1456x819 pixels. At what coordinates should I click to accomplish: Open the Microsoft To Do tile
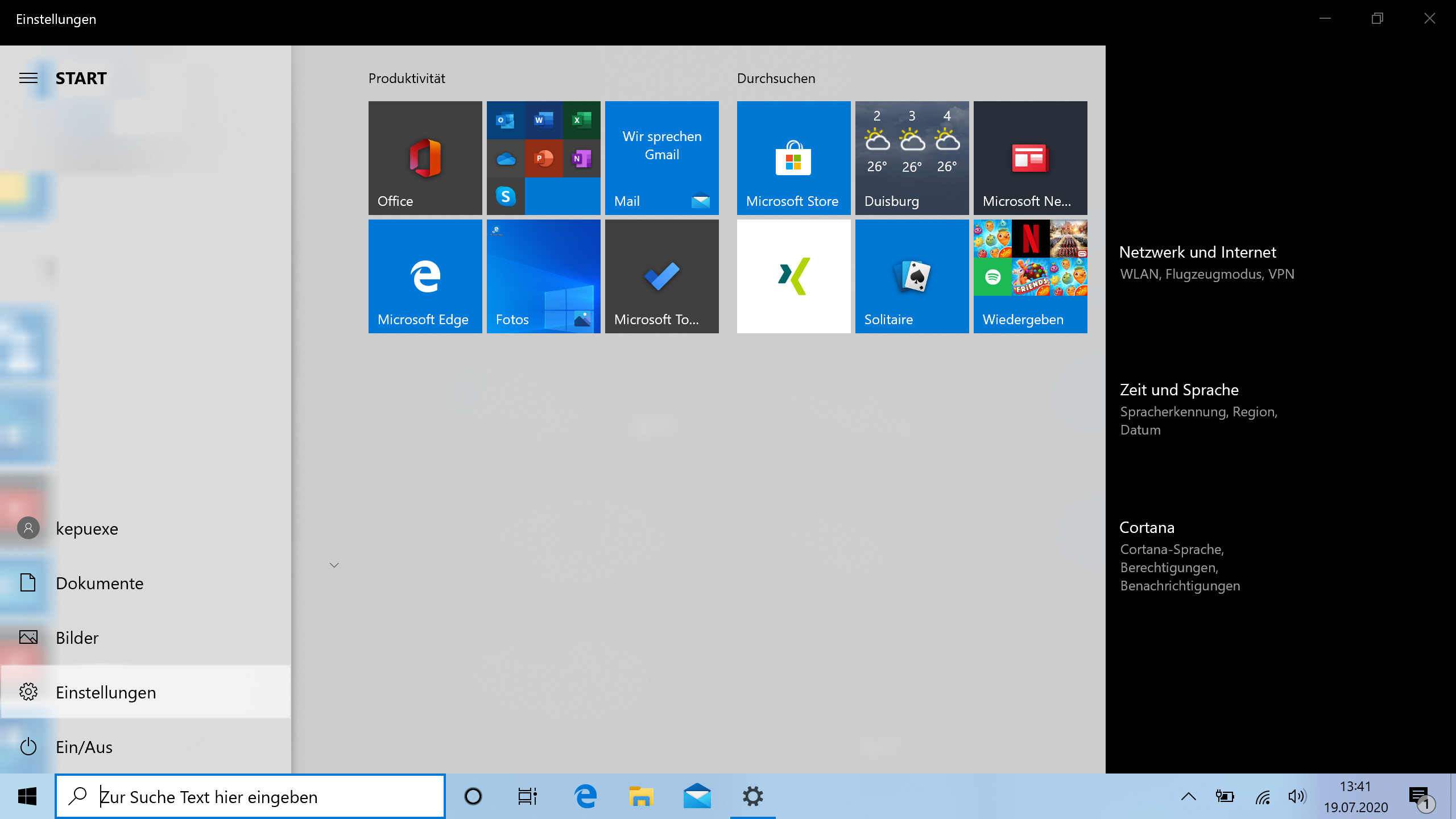pyautogui.click(x=661, y=276)
